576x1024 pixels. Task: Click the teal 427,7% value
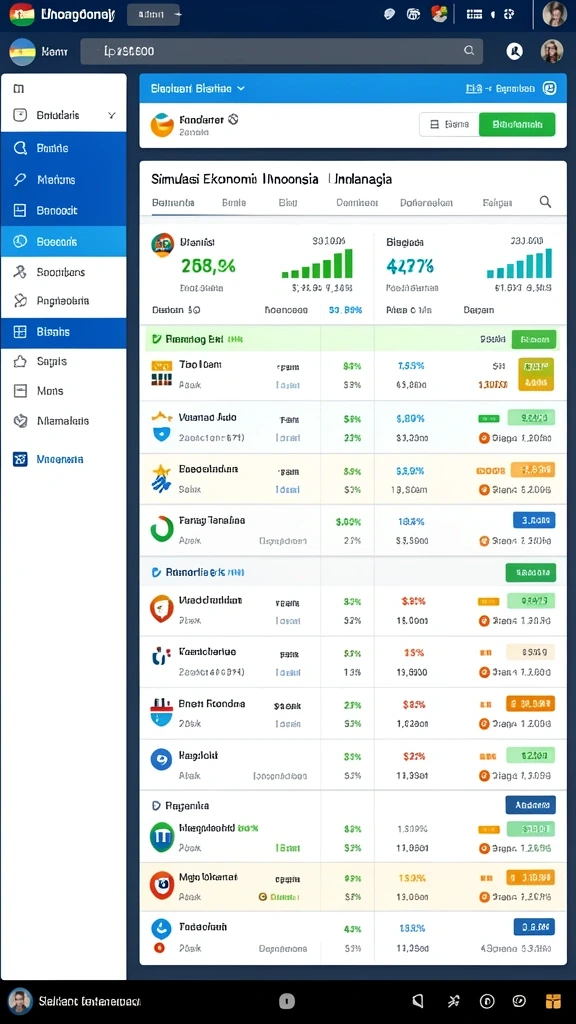click(x=409, y=266)
